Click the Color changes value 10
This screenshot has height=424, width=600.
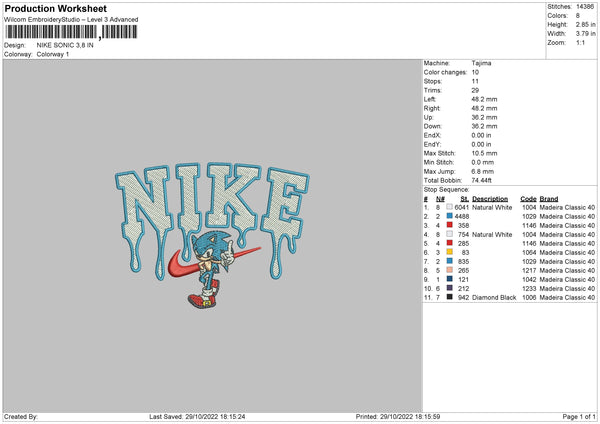(x=475, y=72)
